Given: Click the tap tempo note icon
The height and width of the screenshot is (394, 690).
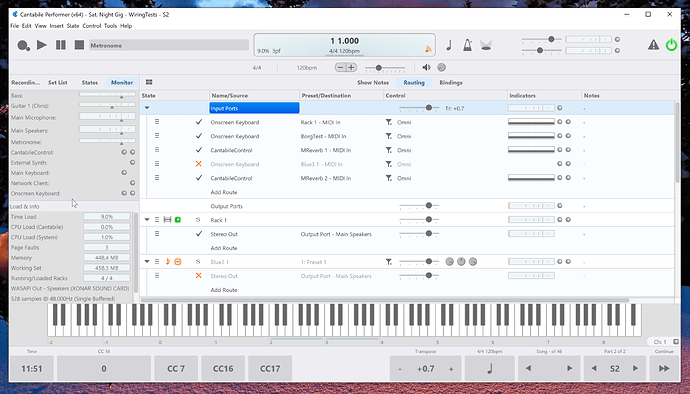Looking at the screenshot, I should [x=449, y=45].
